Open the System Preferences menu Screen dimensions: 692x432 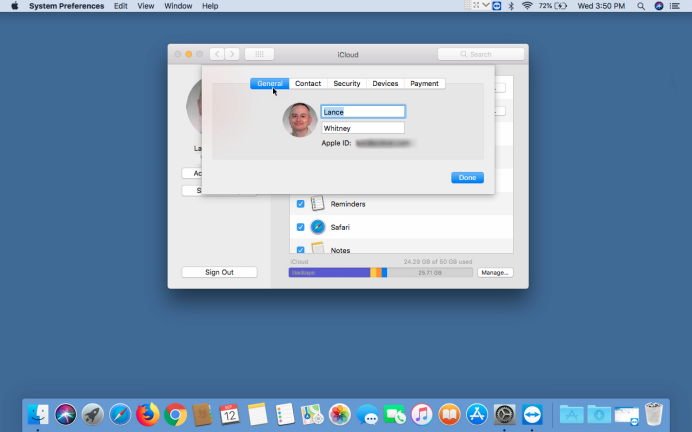pyautogui.click(x=67, y=6)
